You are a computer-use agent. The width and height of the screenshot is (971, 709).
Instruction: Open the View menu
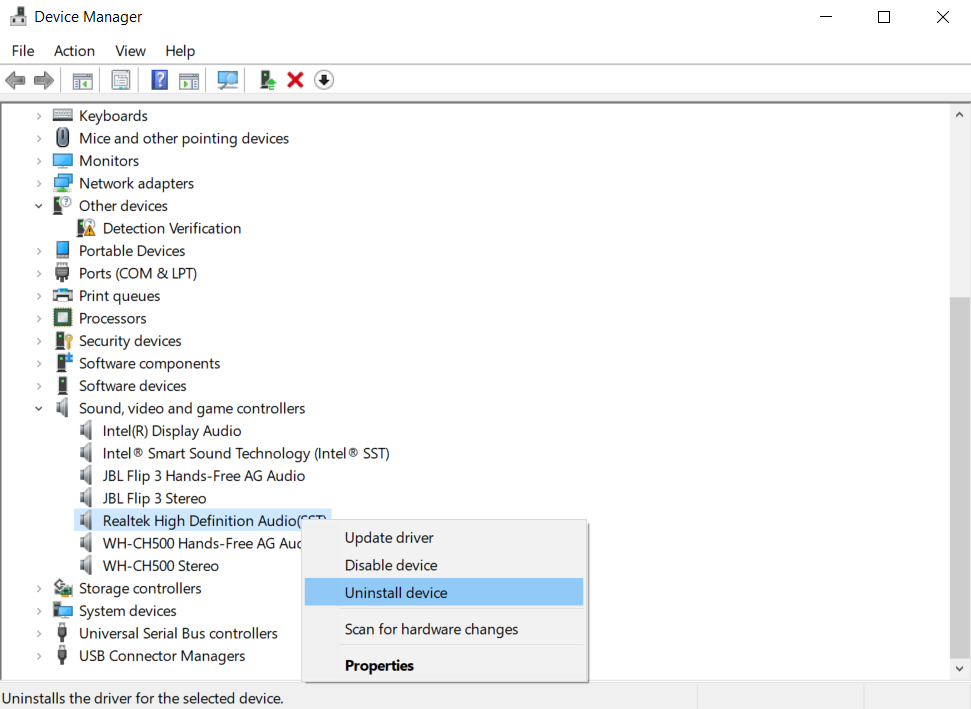point(130,51)
